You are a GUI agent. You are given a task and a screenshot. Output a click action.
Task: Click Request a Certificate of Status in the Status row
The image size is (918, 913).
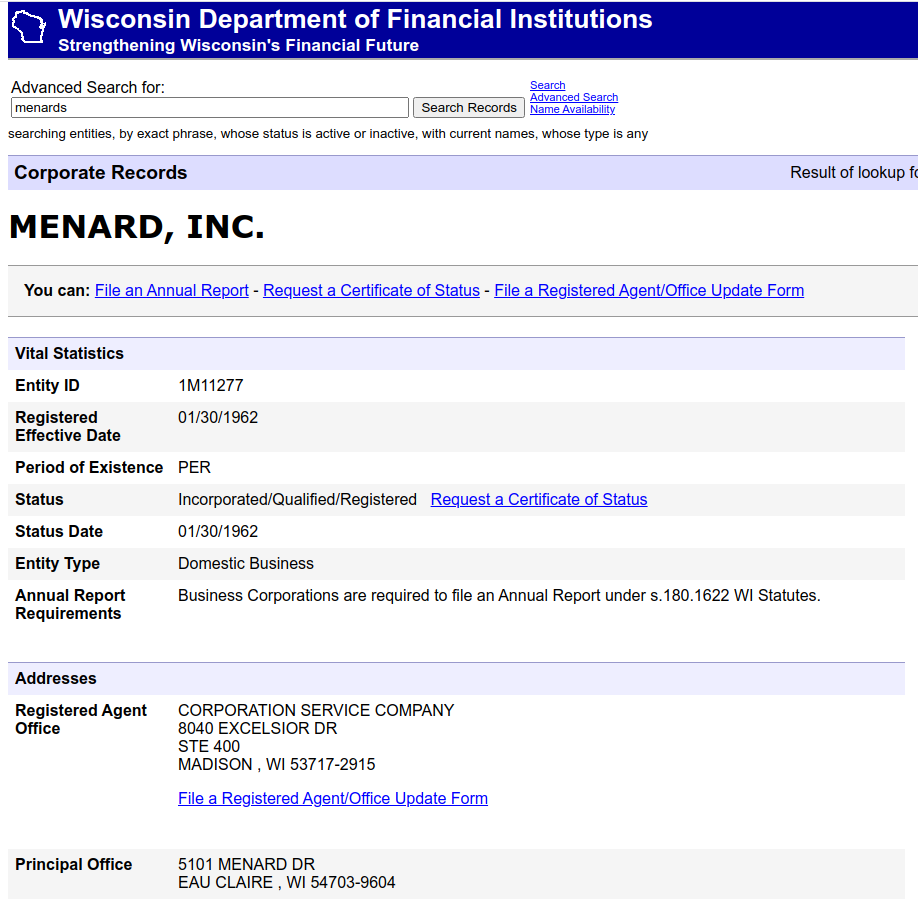click(539, 500)
